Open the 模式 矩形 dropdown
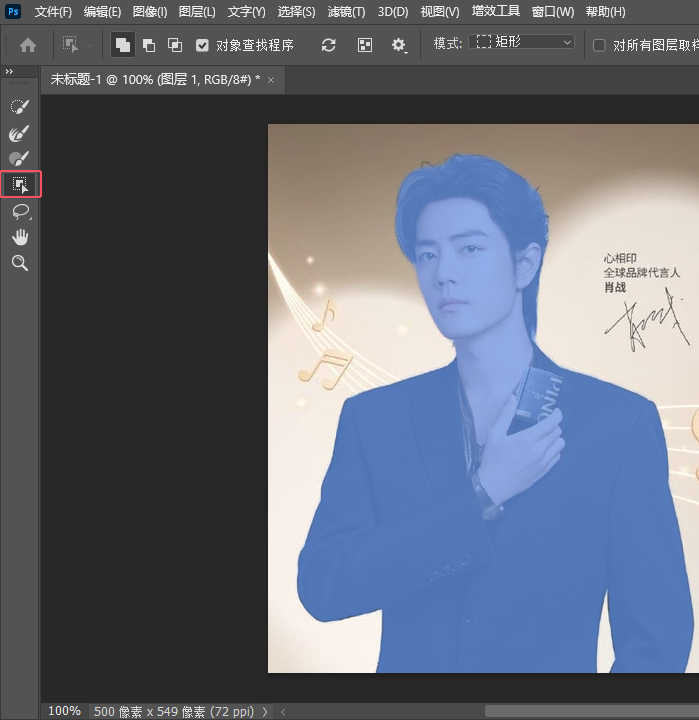 click(521, 42)
